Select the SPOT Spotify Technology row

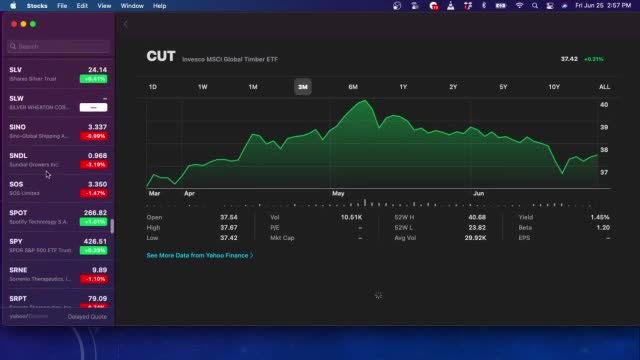coord(58,217)
